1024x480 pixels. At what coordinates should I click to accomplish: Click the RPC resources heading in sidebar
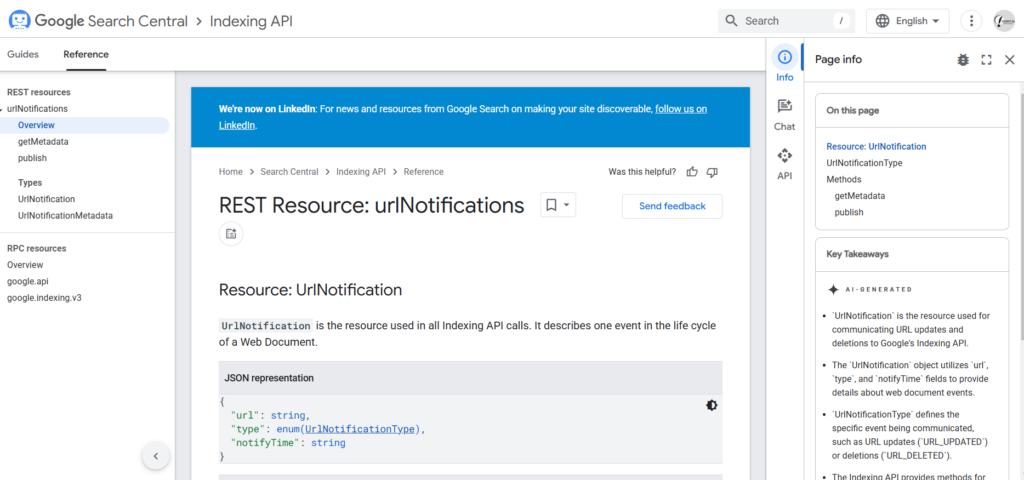(37, 248)
